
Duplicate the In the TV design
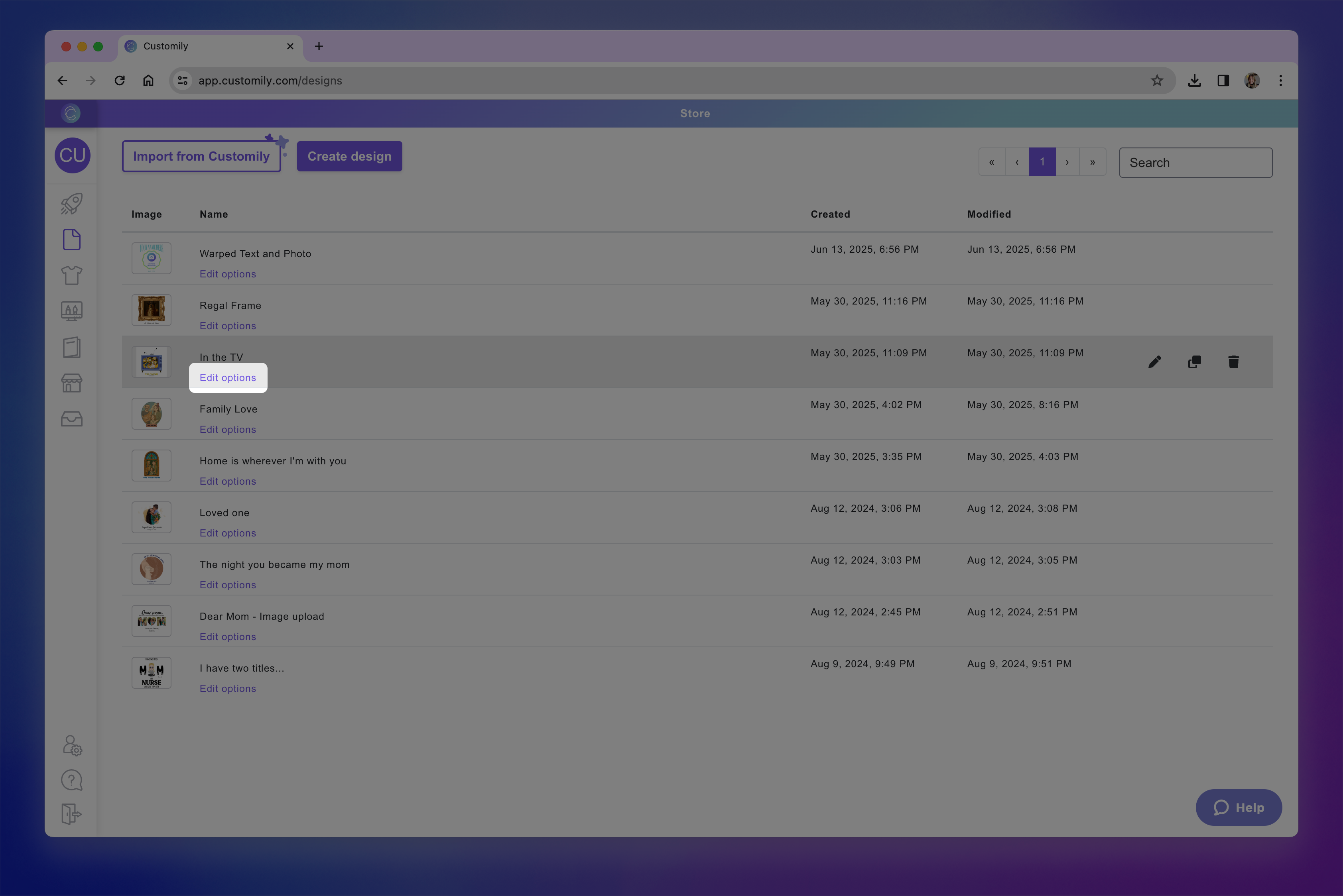click(x=1194, y=362)
